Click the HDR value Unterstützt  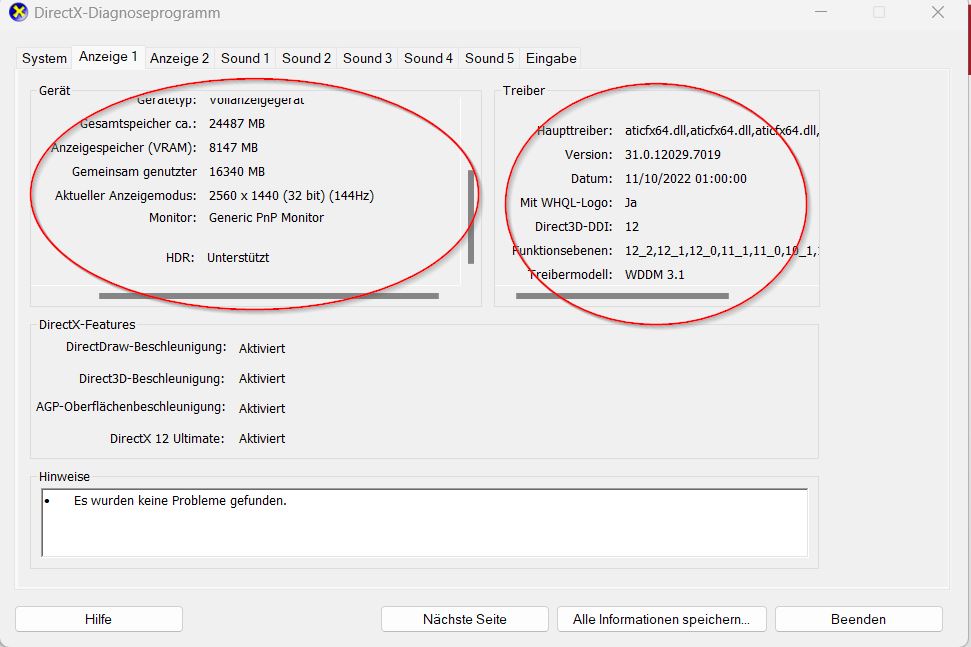click(238, 258)
